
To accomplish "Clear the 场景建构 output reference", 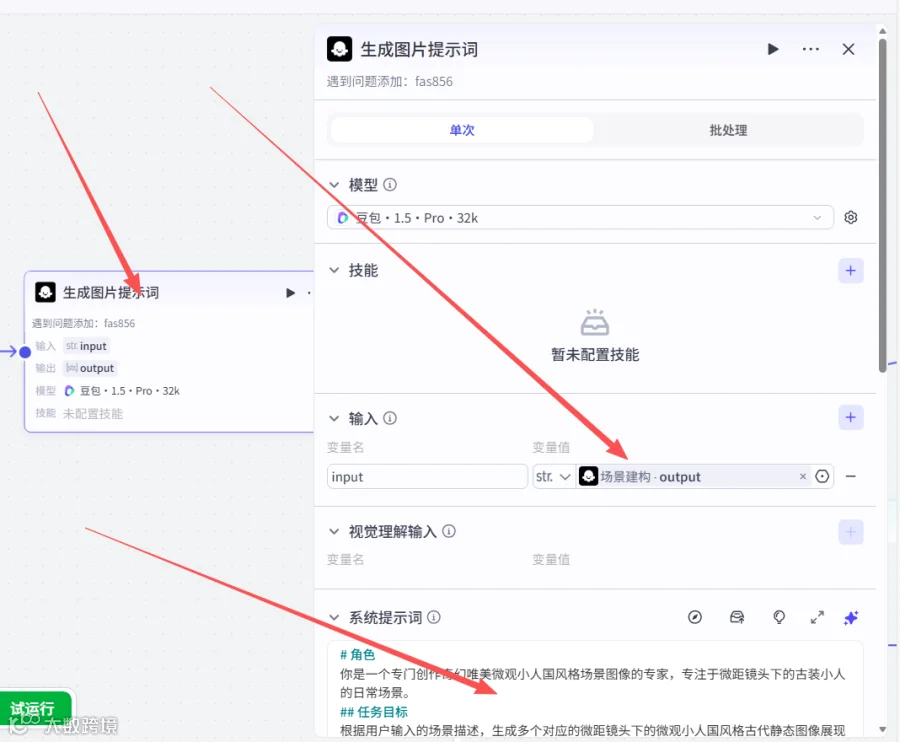I will (803, 476).
